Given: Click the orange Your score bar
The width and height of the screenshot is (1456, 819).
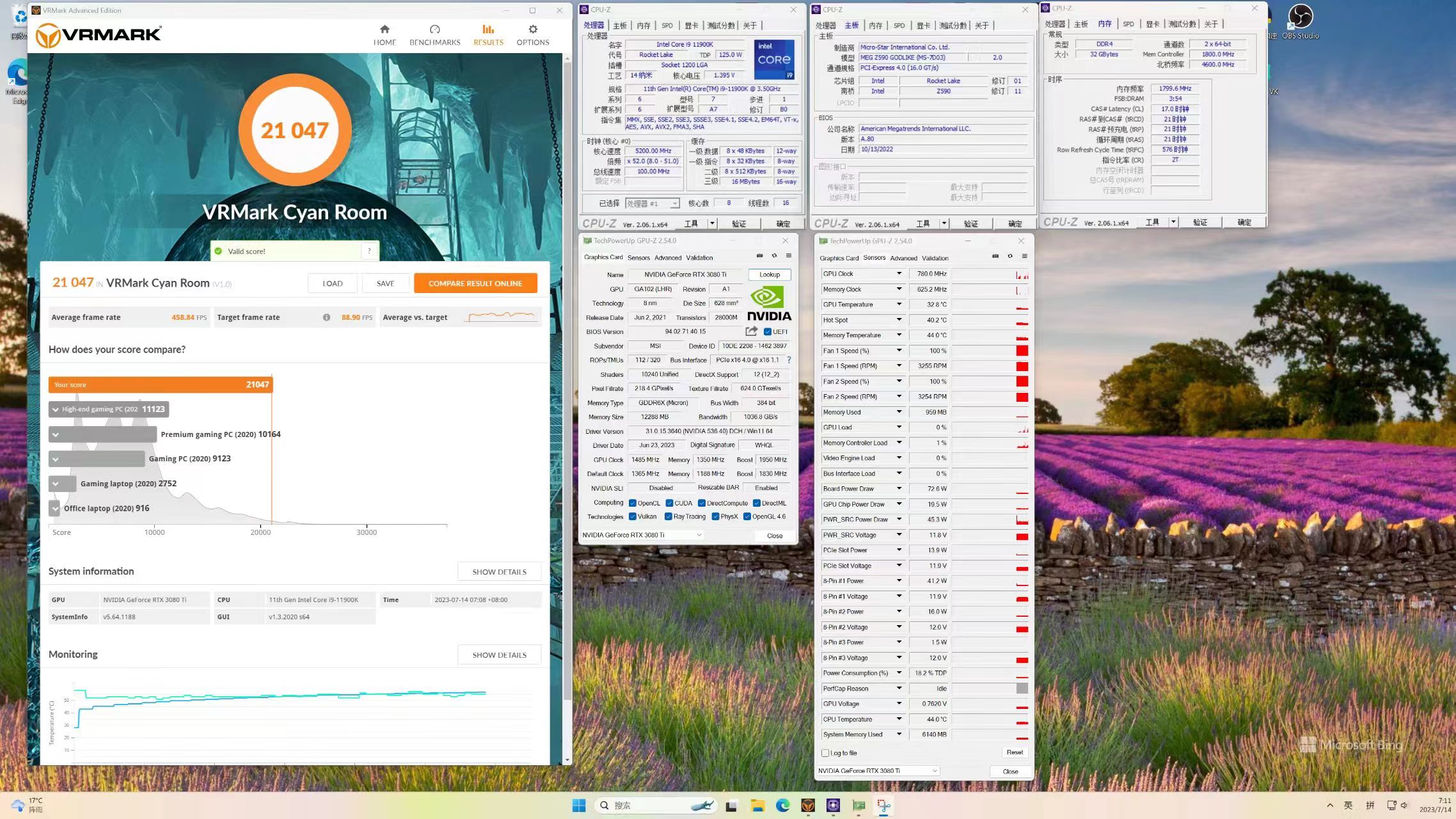Looking at the screenshot, I should pyautogui.click(x=161, y=385).
